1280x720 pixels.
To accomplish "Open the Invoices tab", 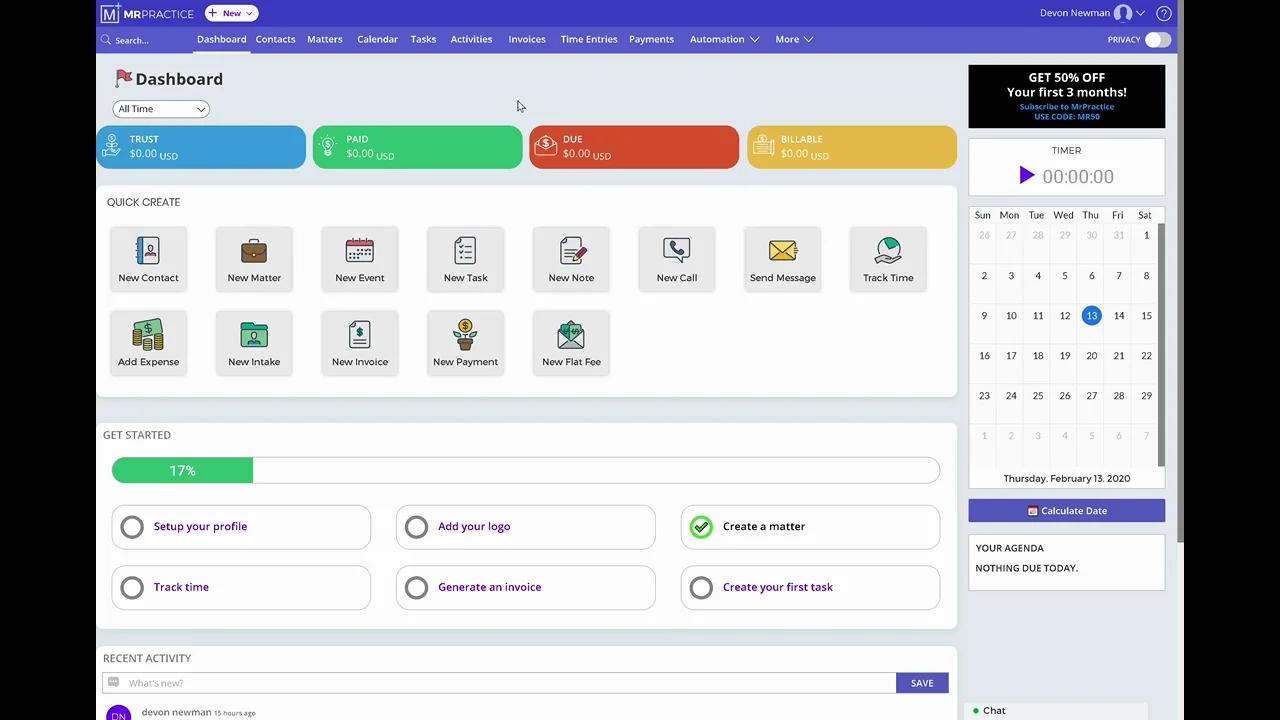I will point(527,39).
